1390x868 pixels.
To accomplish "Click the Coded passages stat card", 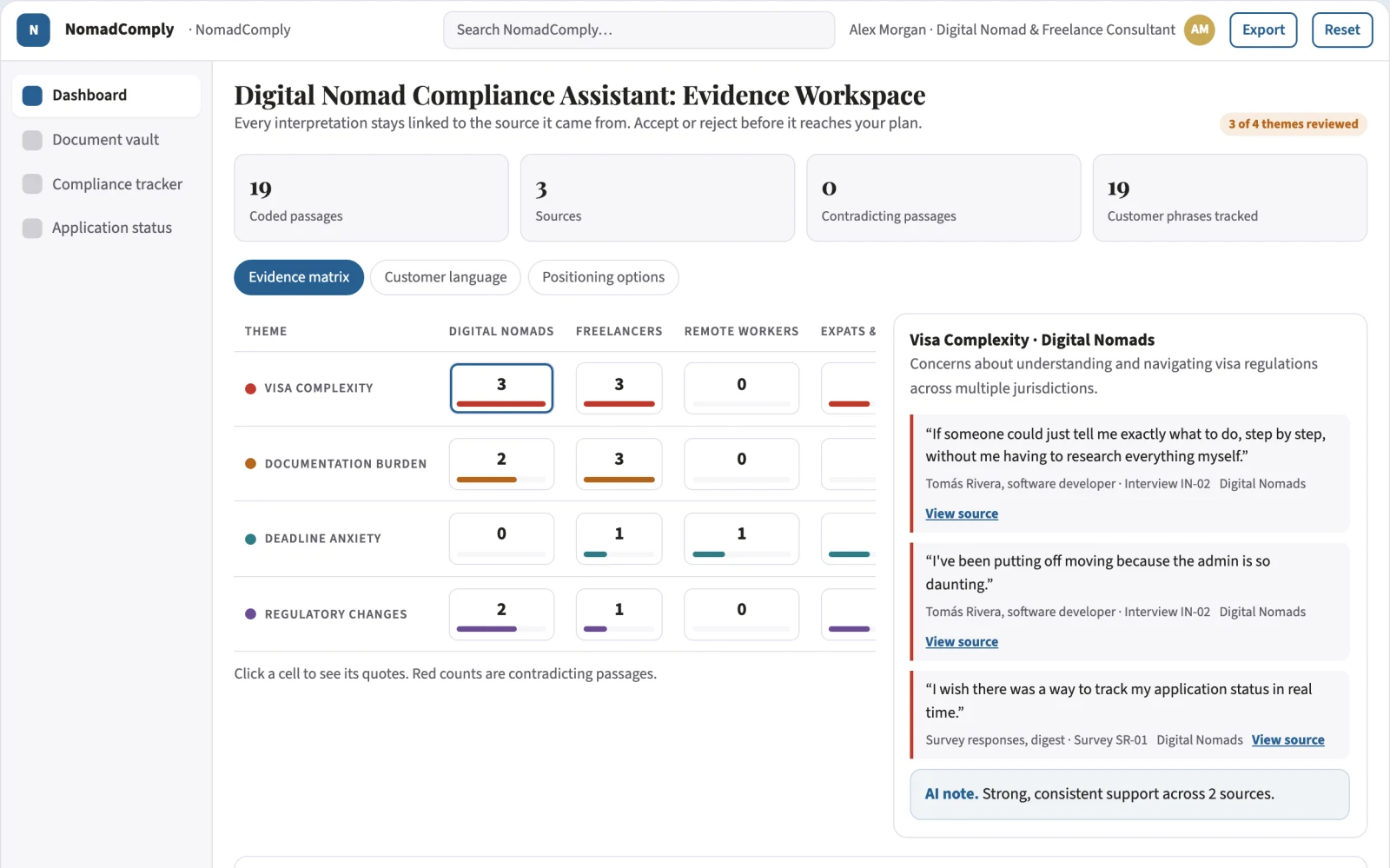I will pos(371,198).
